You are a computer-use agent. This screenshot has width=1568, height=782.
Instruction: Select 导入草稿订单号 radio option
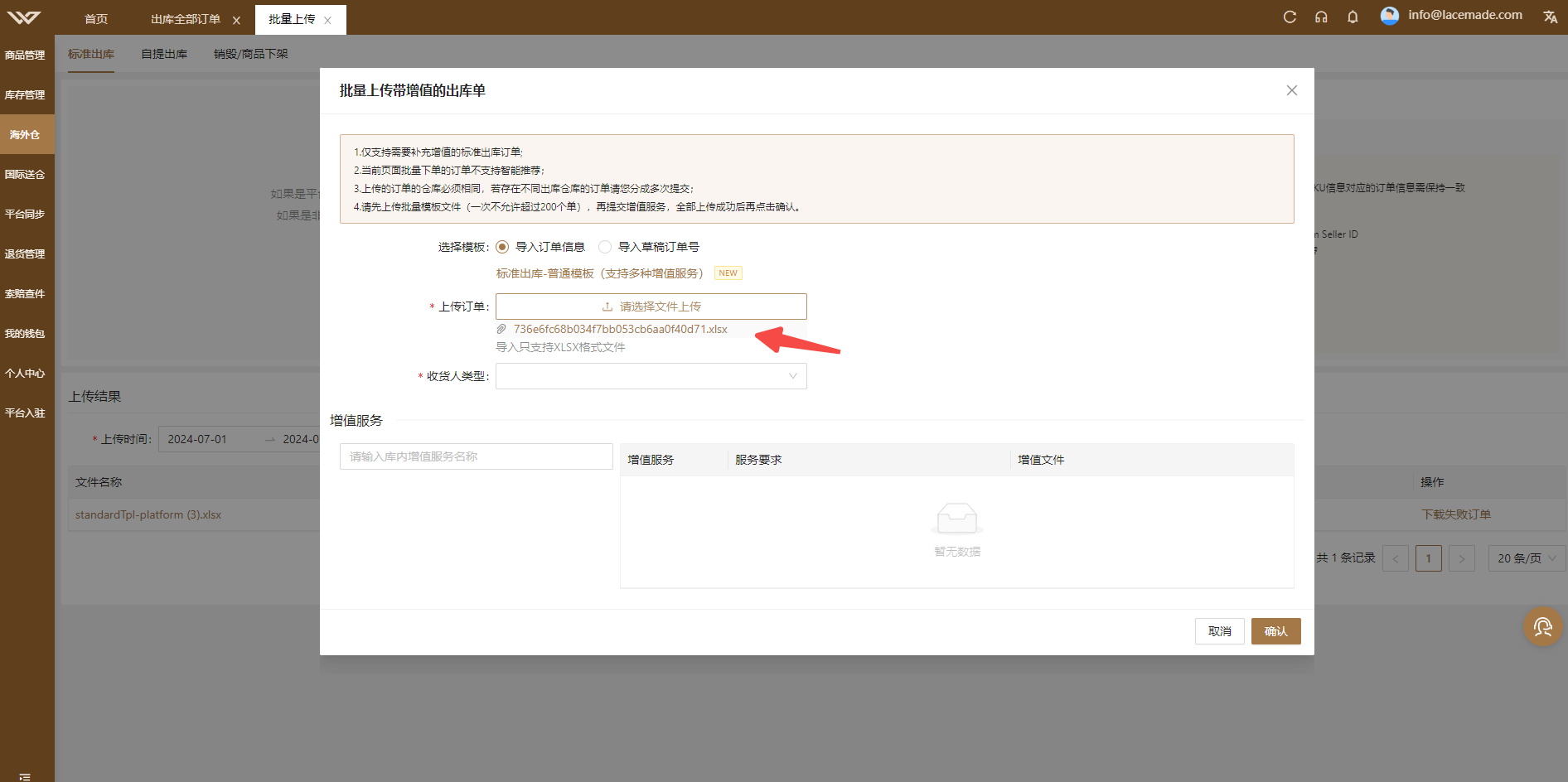(605, 247)
